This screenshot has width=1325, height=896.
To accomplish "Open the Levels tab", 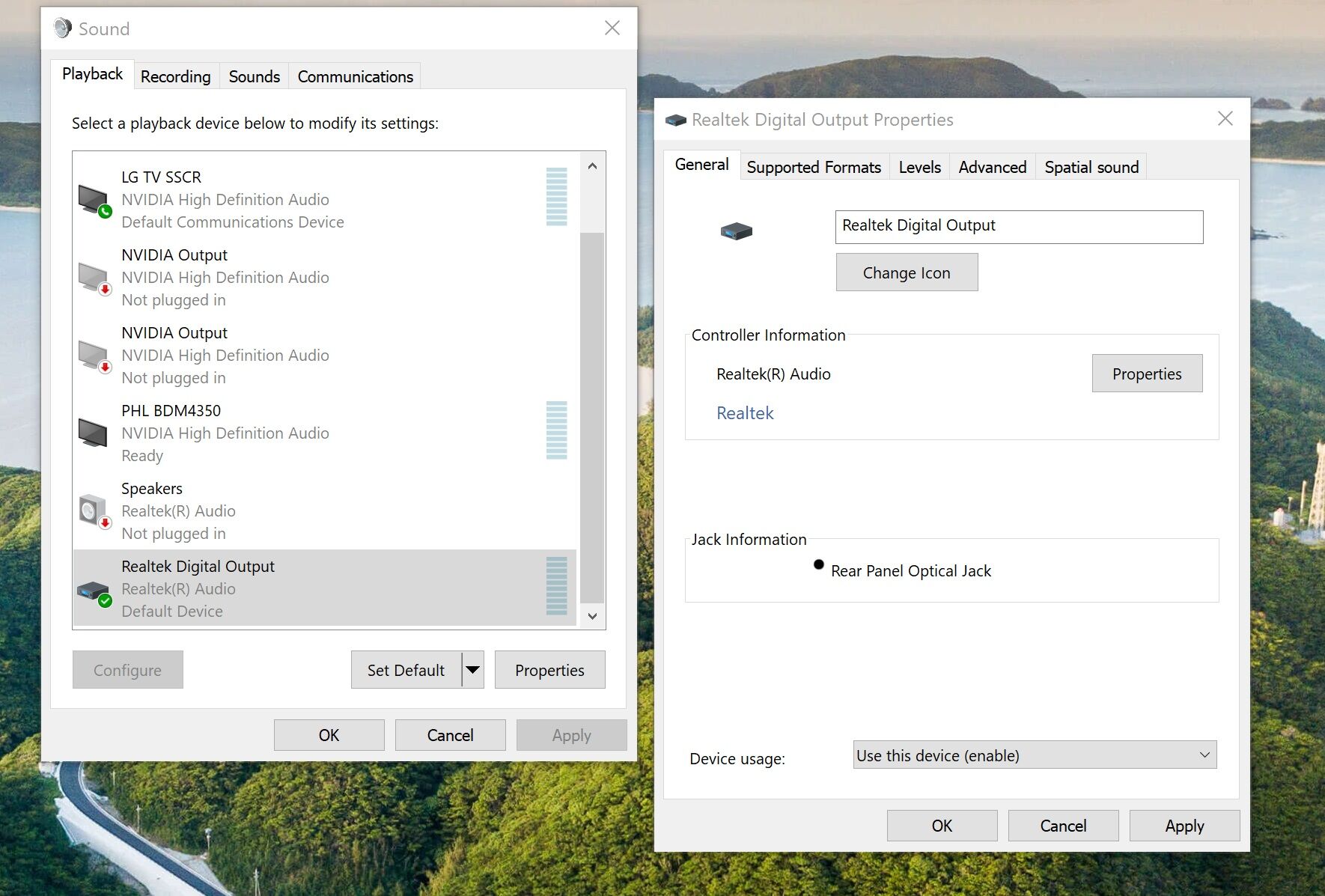I will click(919, 167).
